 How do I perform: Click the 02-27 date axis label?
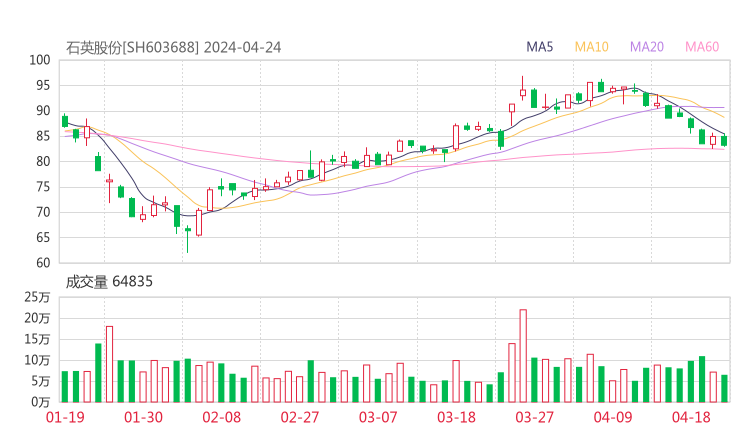click(300, 417)
